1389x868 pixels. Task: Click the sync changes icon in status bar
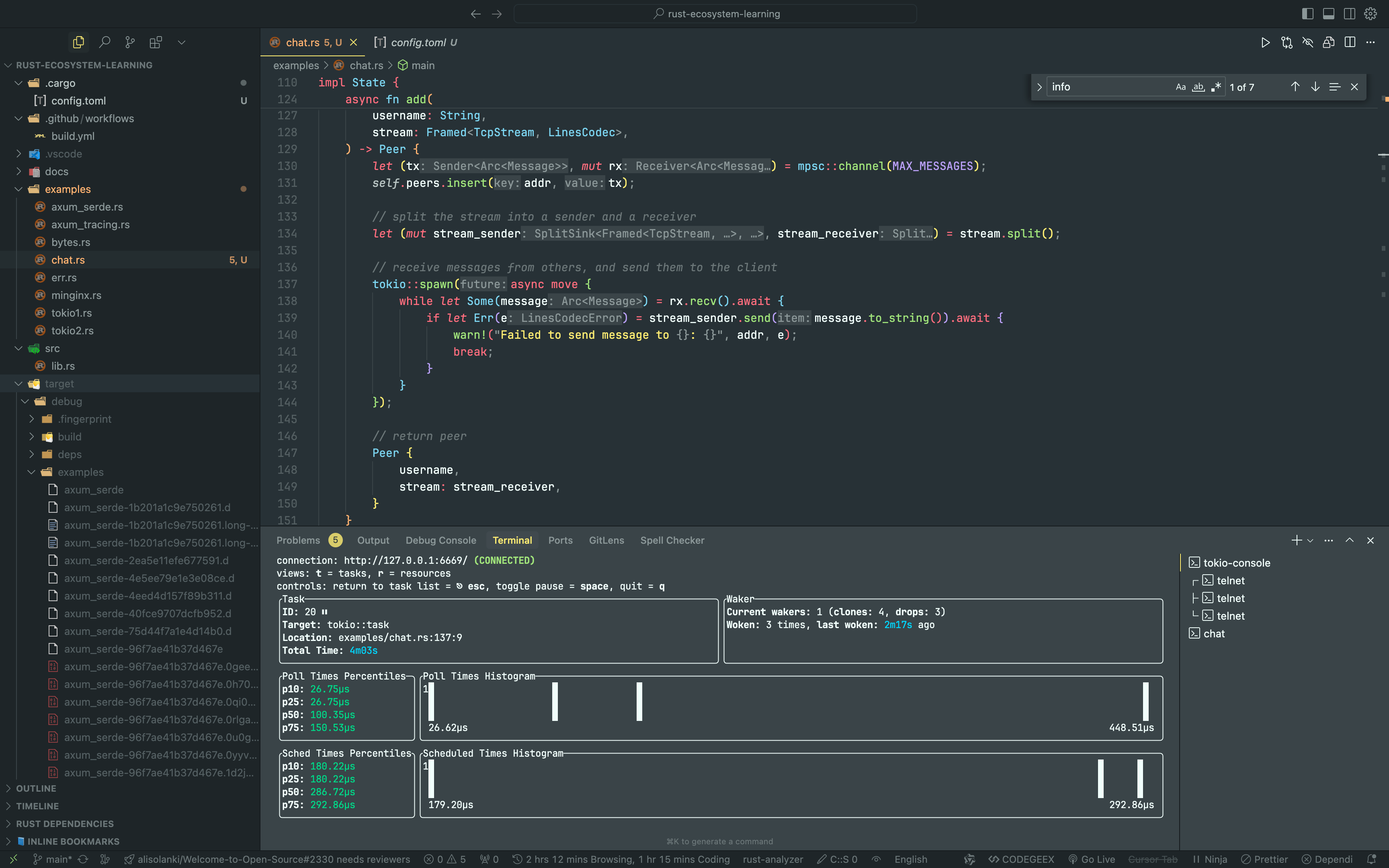pos(83,860)
